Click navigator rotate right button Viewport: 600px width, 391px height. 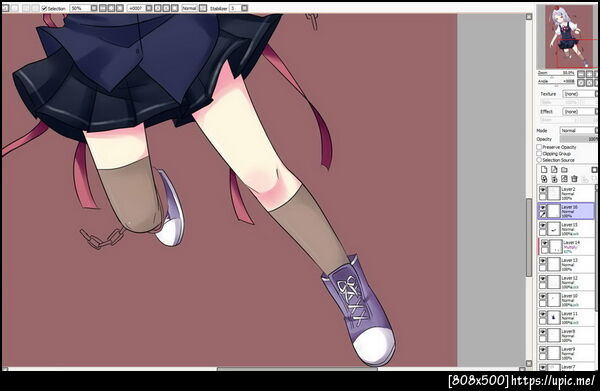590,83
